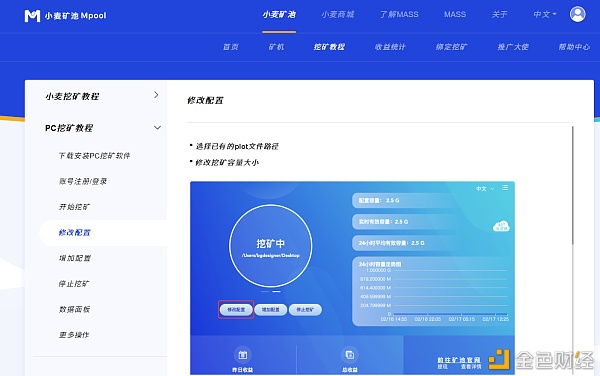Expand the 小麦挖矿教程 chevron

click(x=156, y=95)
